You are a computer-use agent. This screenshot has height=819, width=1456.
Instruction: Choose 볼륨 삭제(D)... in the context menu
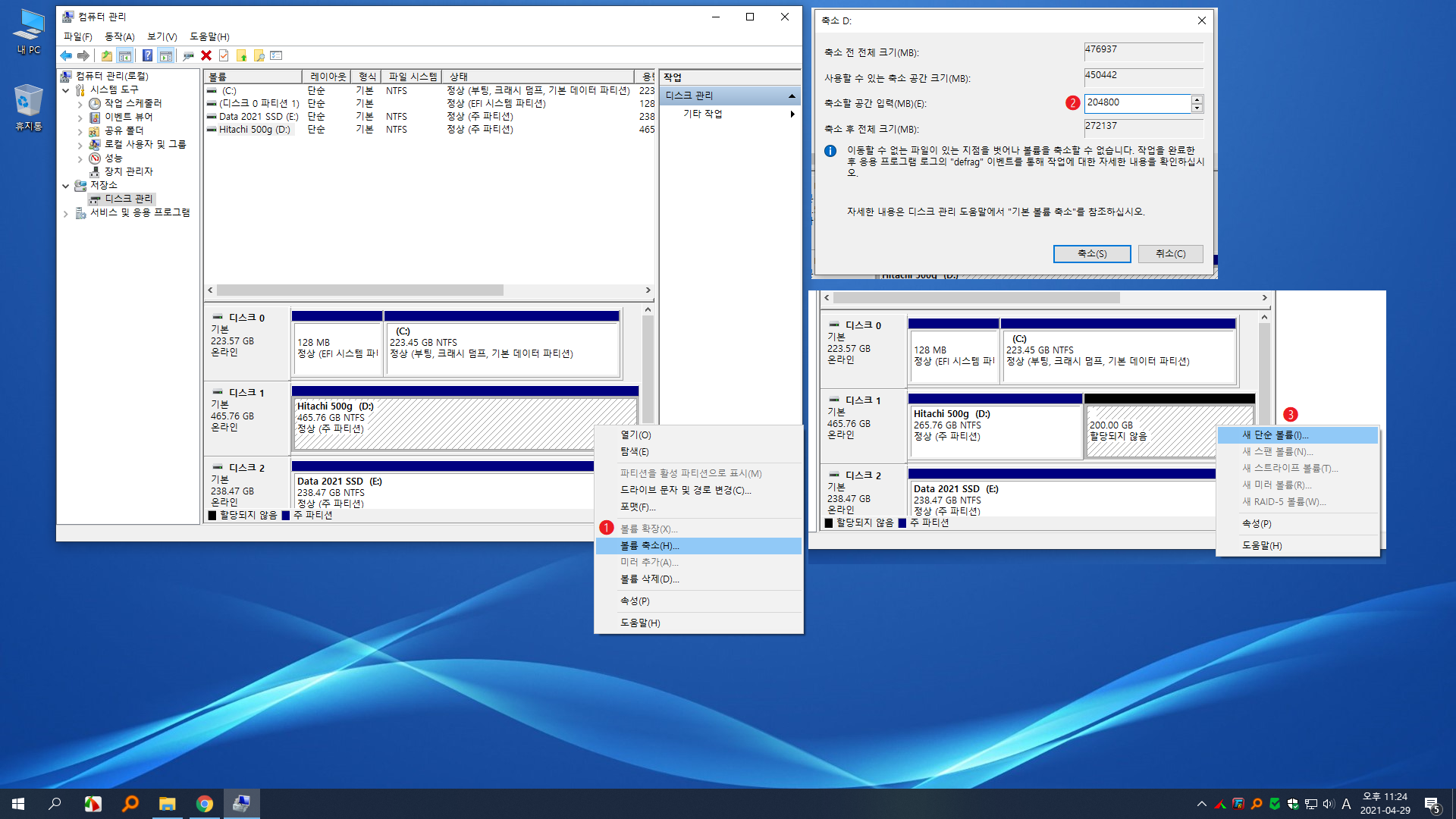(x=698, y=579)
